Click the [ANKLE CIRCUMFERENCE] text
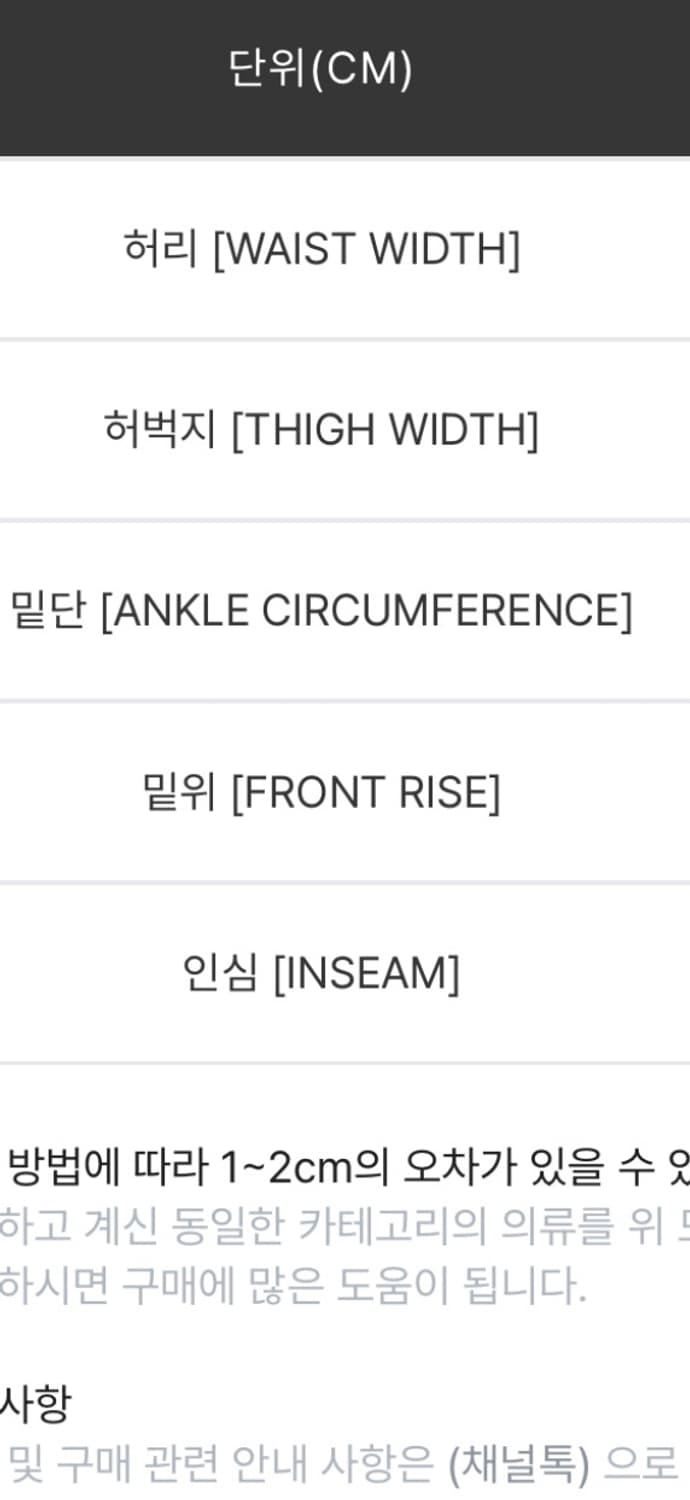Image resolution: width=690 pixels, height=1500 pixels. [x=366, y=611]
